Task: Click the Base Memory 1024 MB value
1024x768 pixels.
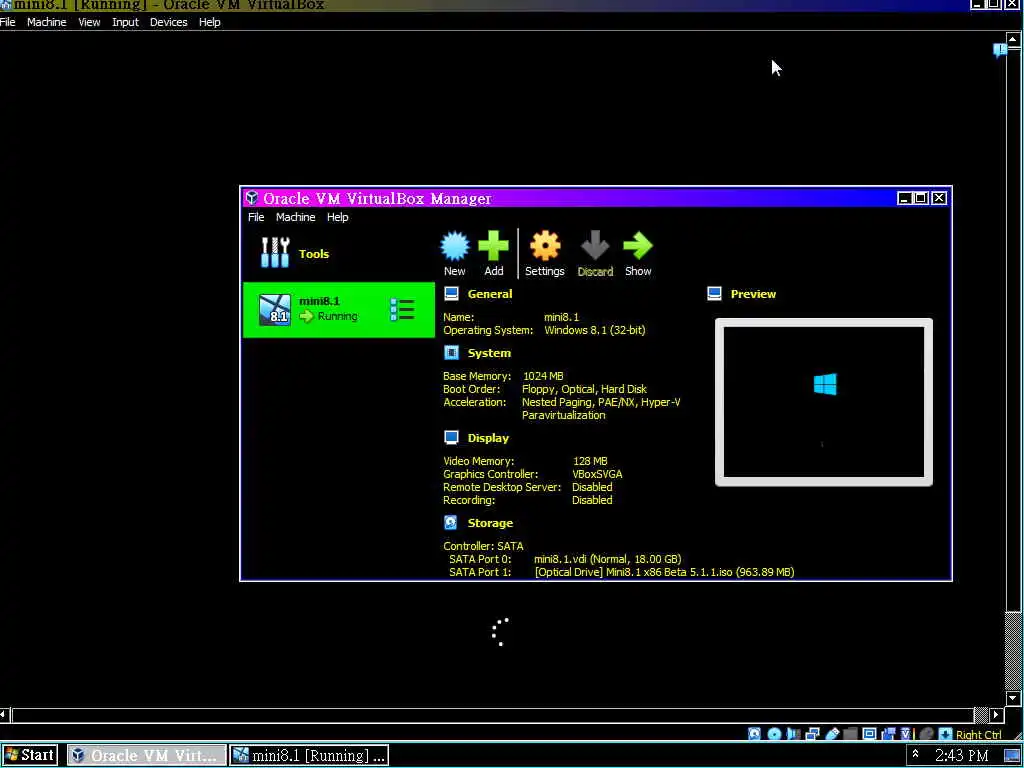Action: point(543,376)
